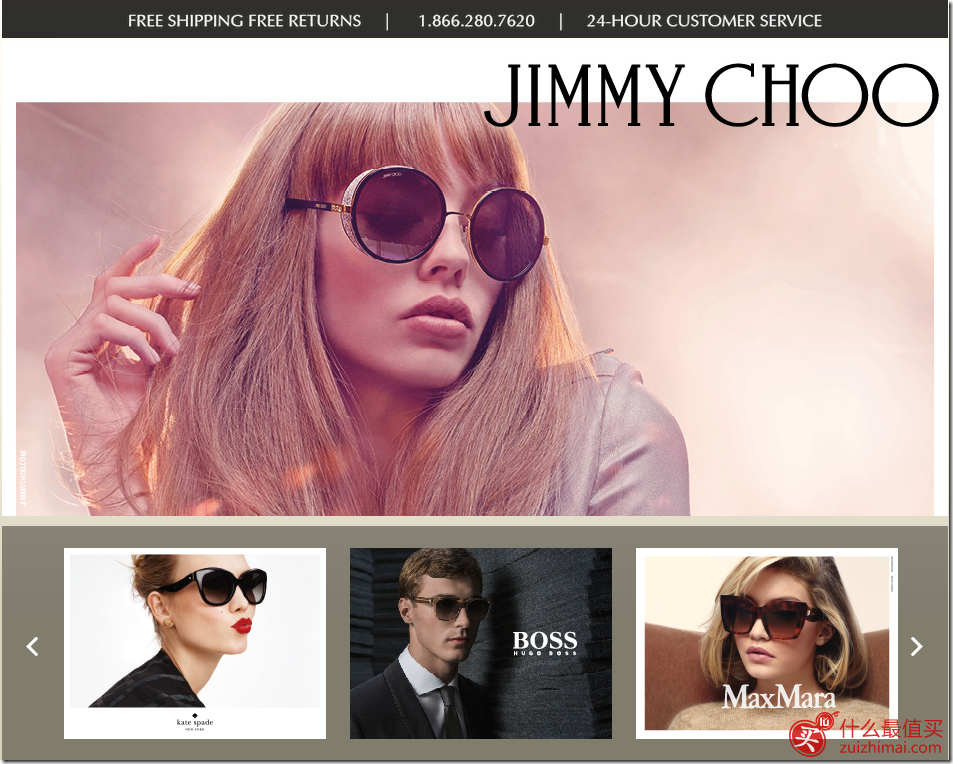The width and height of the screenshot is (953, 764).
Task: Click the MaxMara logo text
Action: [779, 697]
